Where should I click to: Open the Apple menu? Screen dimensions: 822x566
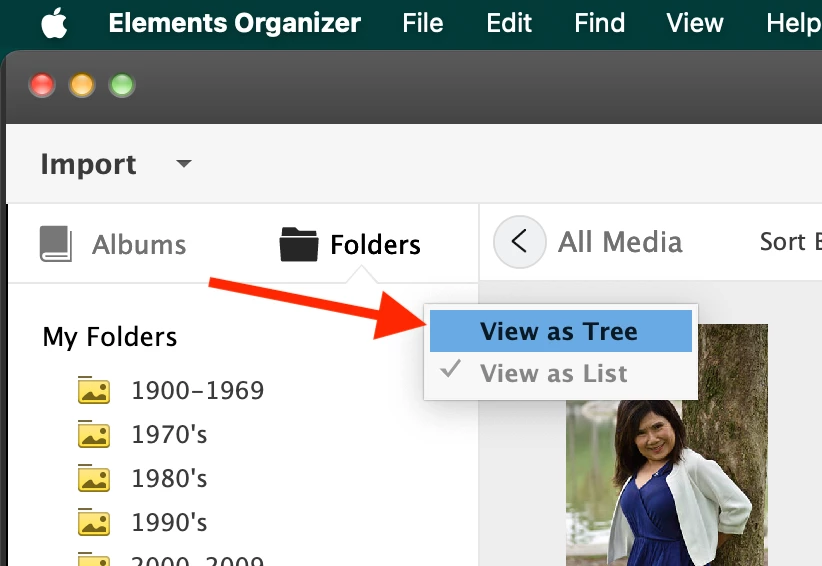(54, 23)
